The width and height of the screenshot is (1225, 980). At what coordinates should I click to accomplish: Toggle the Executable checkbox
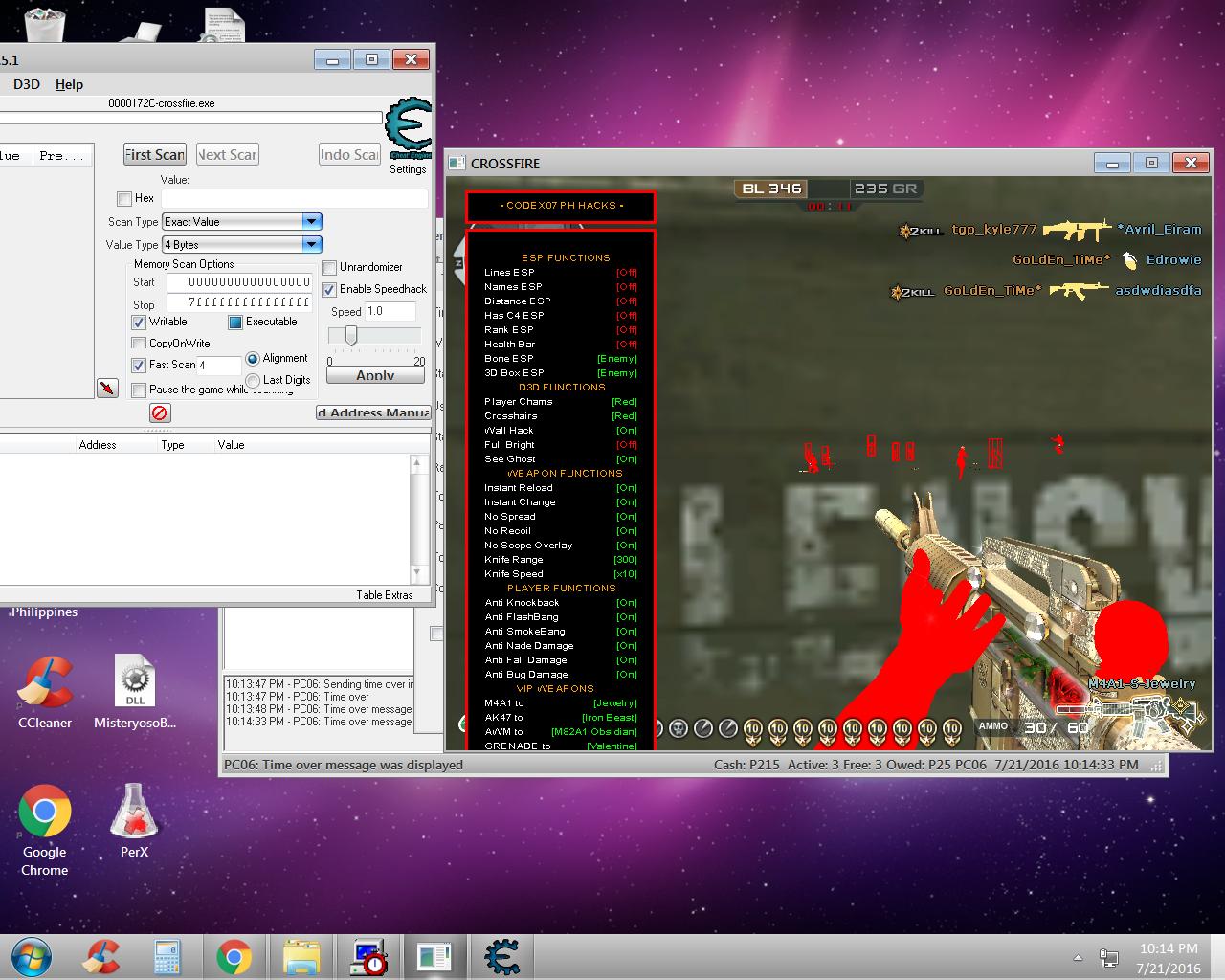235,323
